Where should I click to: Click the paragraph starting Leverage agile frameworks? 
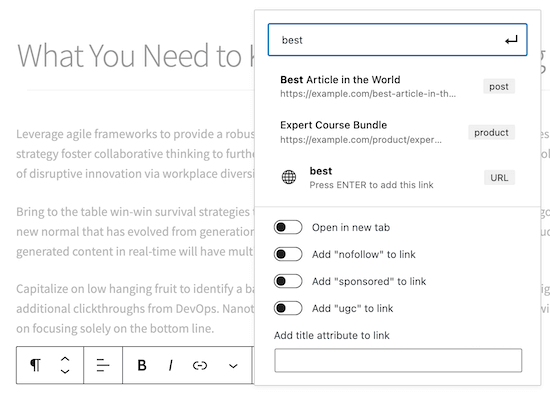coord(135,154)
